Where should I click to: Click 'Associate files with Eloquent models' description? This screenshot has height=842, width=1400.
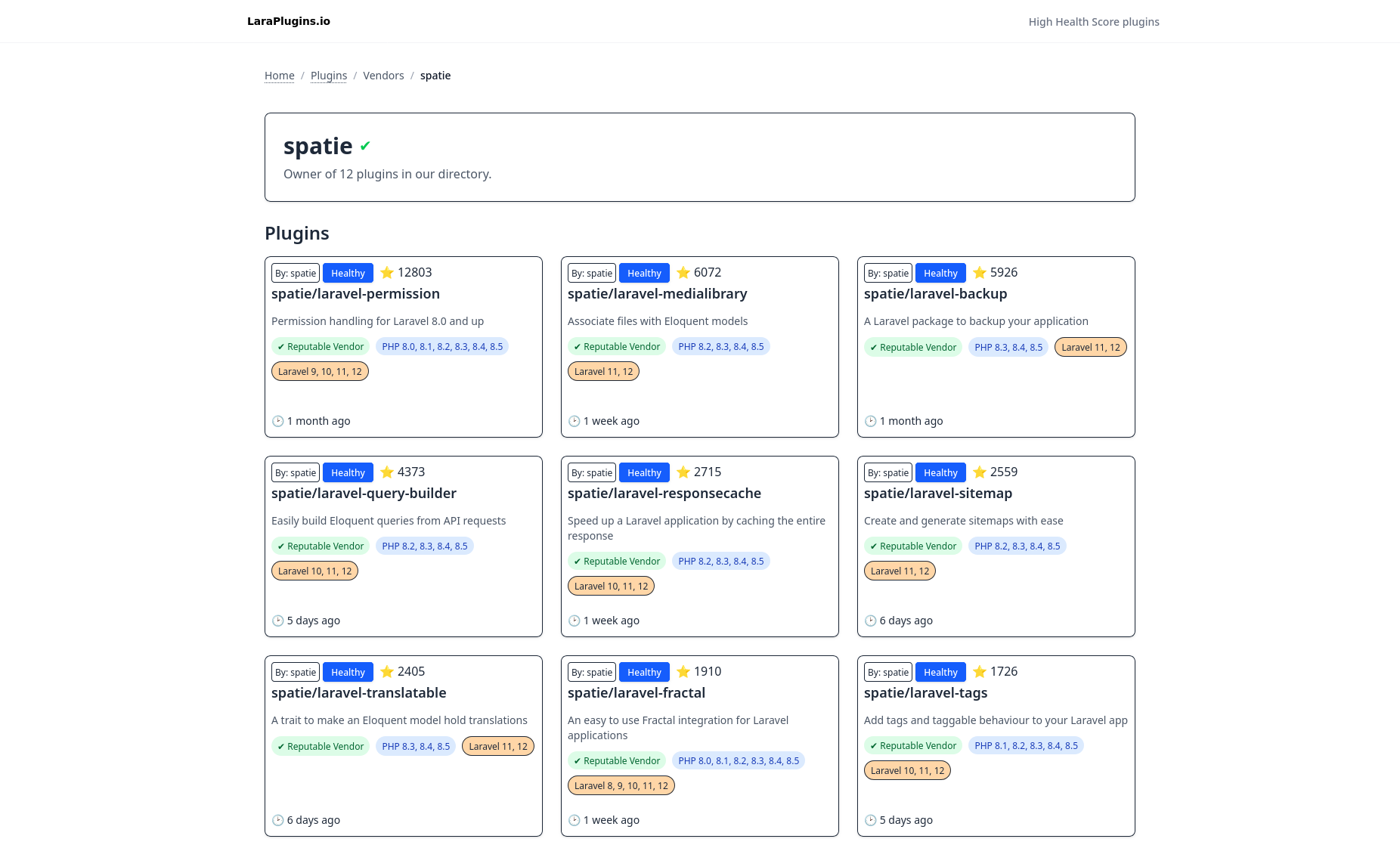pyautogui.click(x=658, y=321)
